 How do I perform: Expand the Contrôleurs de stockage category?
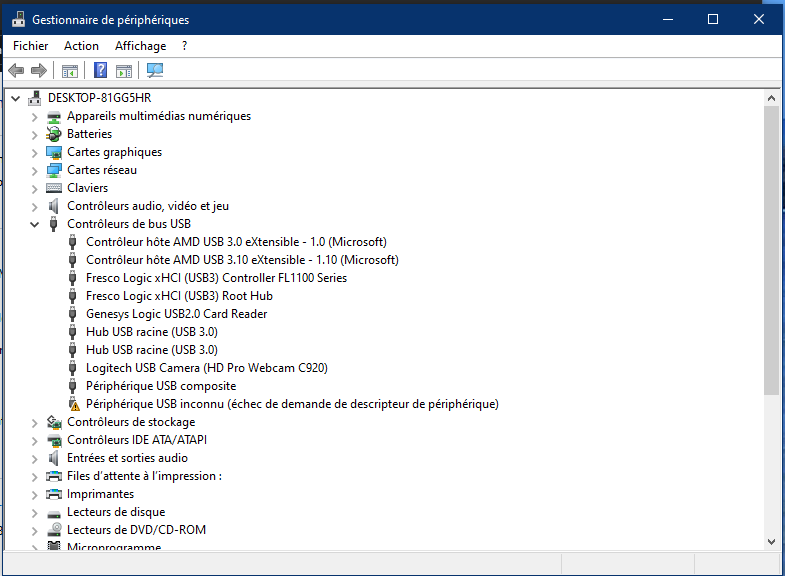point(34,422)
